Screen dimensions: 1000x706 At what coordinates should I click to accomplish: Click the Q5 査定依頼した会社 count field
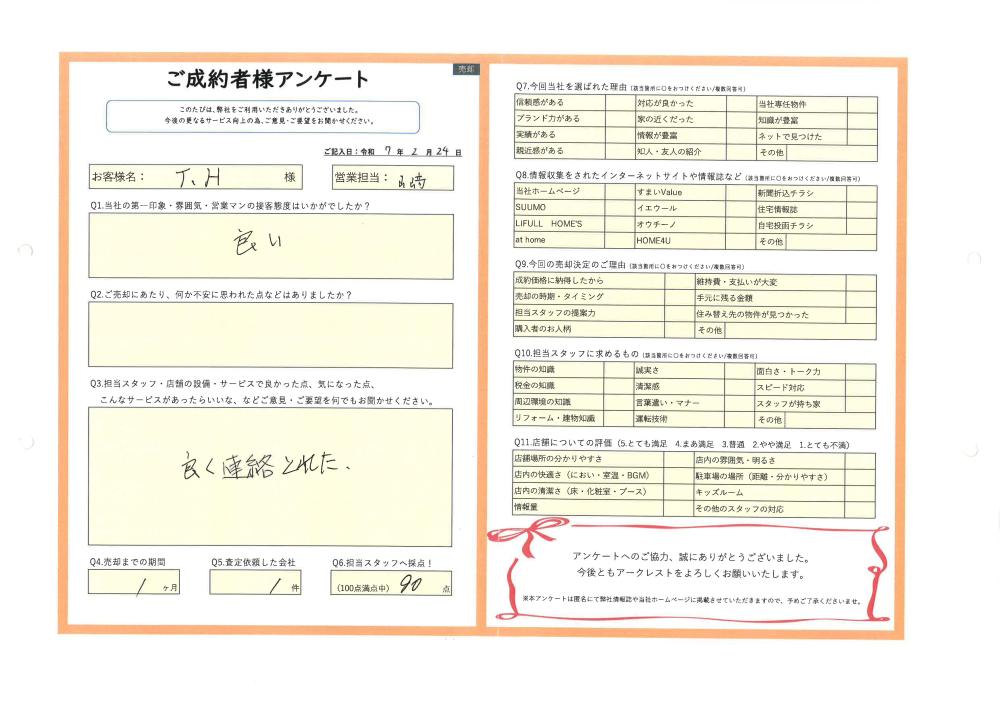click(254, 583)
